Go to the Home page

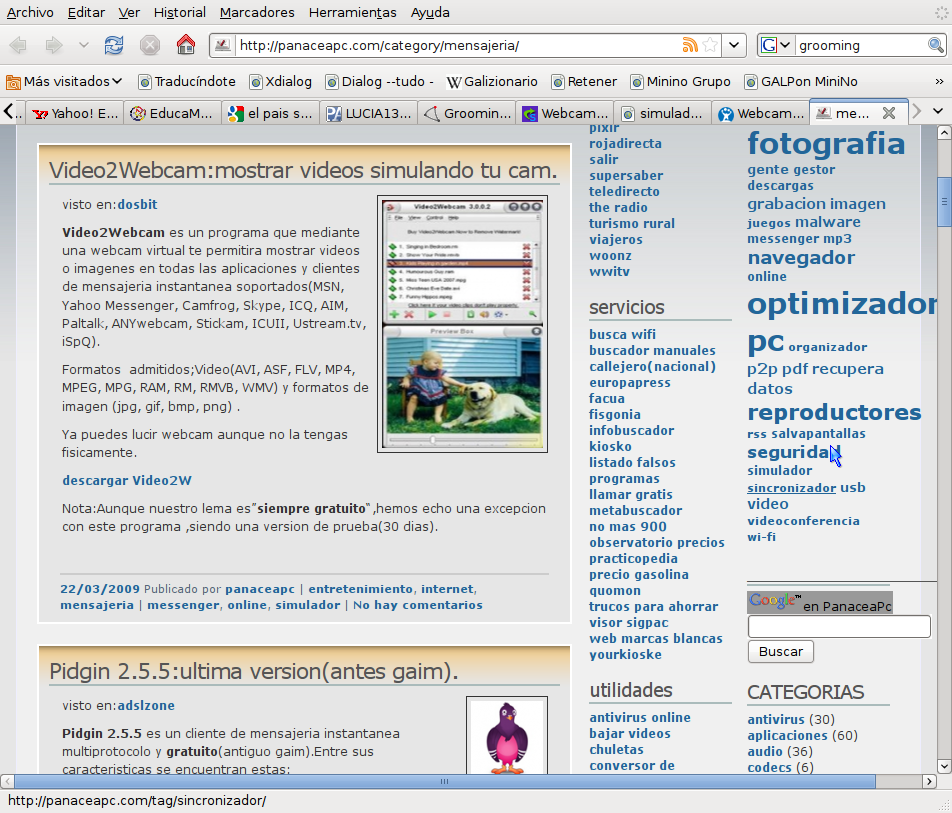point(186,44)
